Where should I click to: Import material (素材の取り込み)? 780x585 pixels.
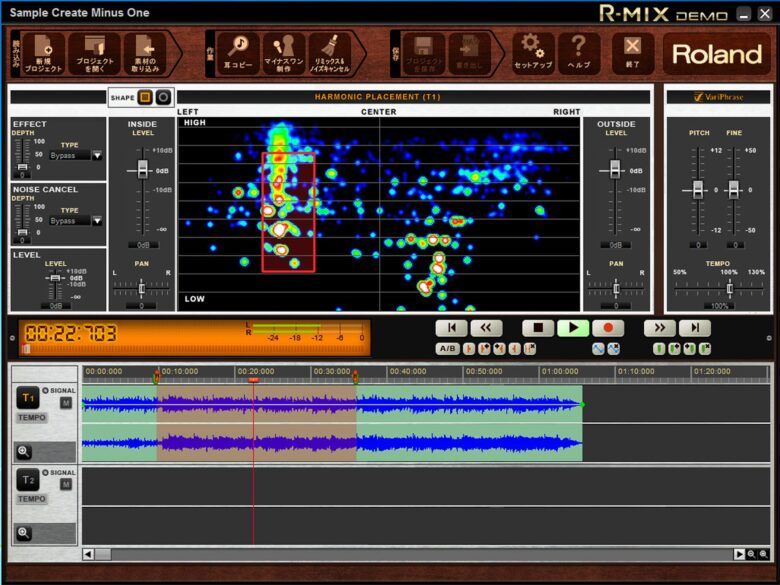pyautogui.click(x=145, y=54)
